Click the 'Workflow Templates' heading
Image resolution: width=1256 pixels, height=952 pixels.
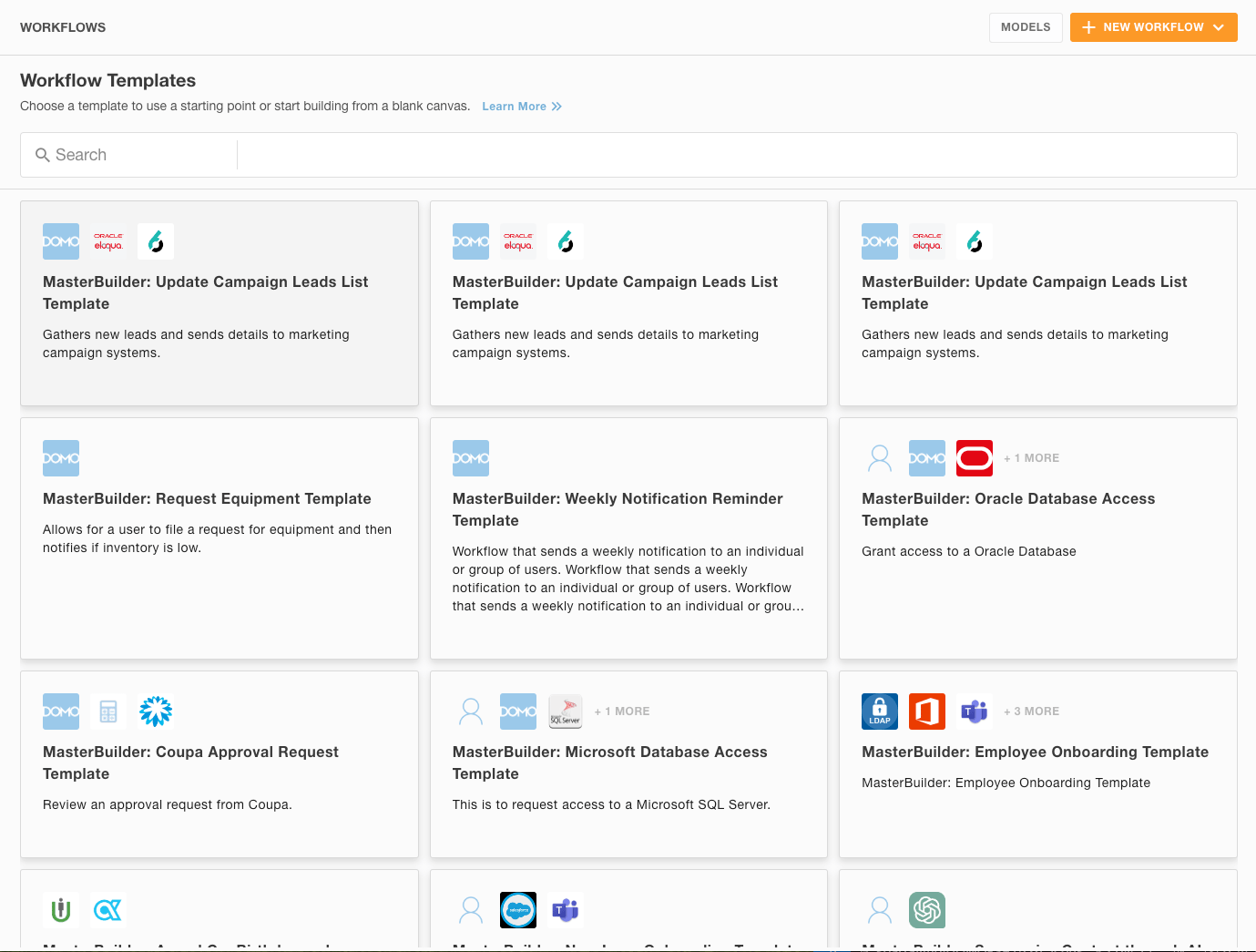pyautogui.click(x=108, y=80)
